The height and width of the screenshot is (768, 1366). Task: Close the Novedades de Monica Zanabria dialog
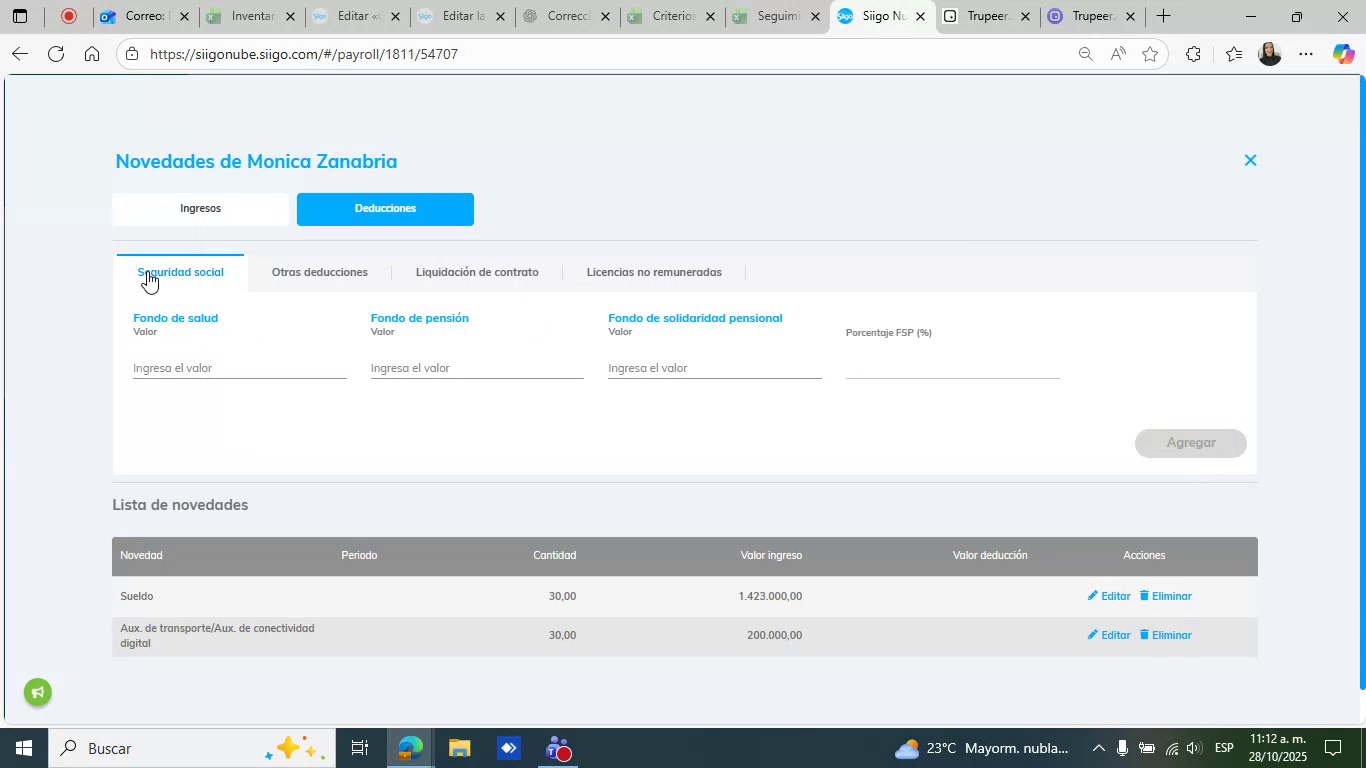coord(1250,160)
